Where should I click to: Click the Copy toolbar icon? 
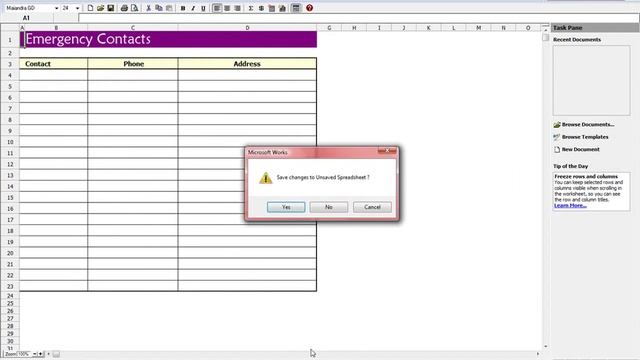[x=159, y=8]
